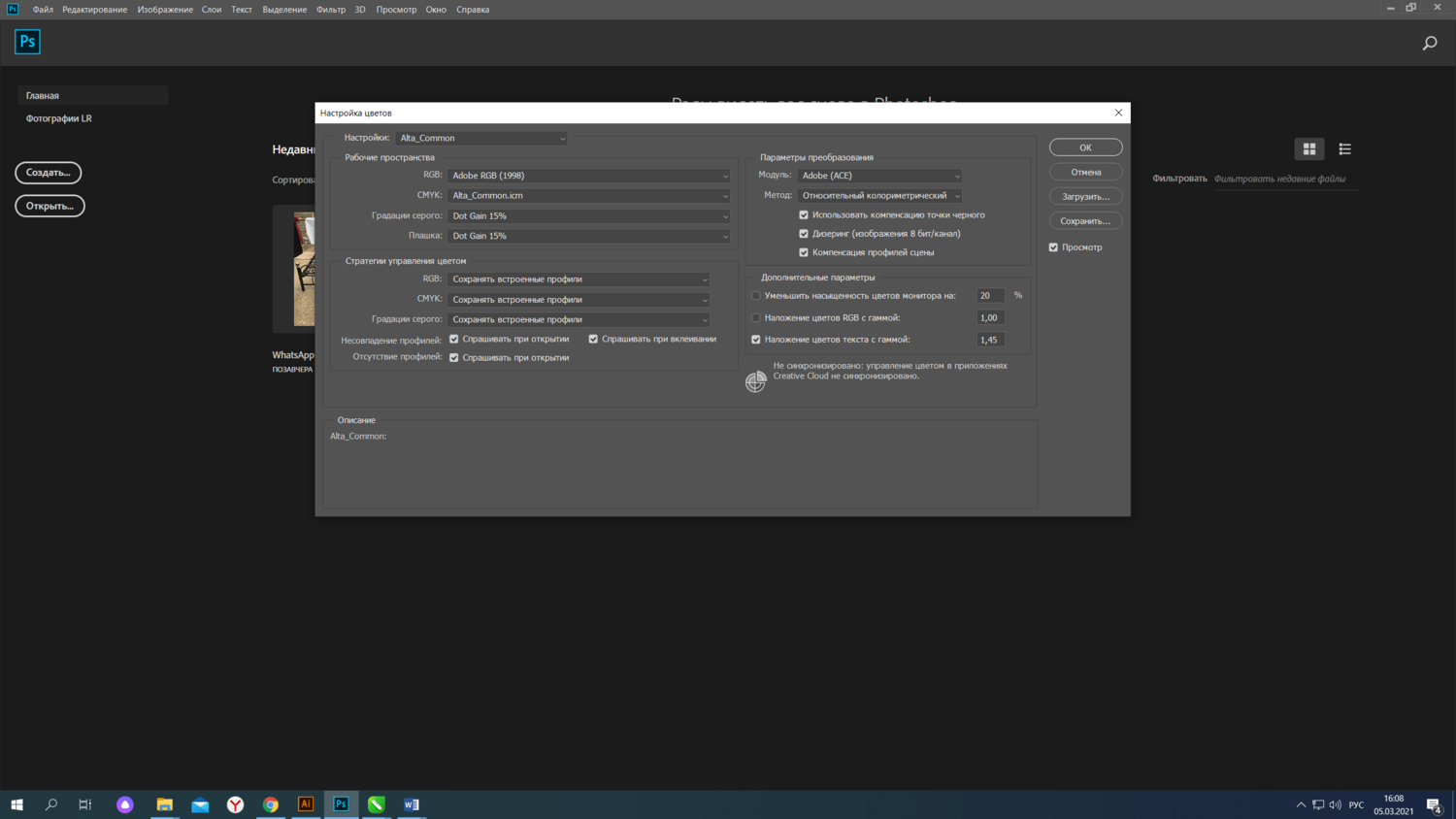1456x819 pixels.
Task: Open Windows taskbar search
Action: [51, 804]
